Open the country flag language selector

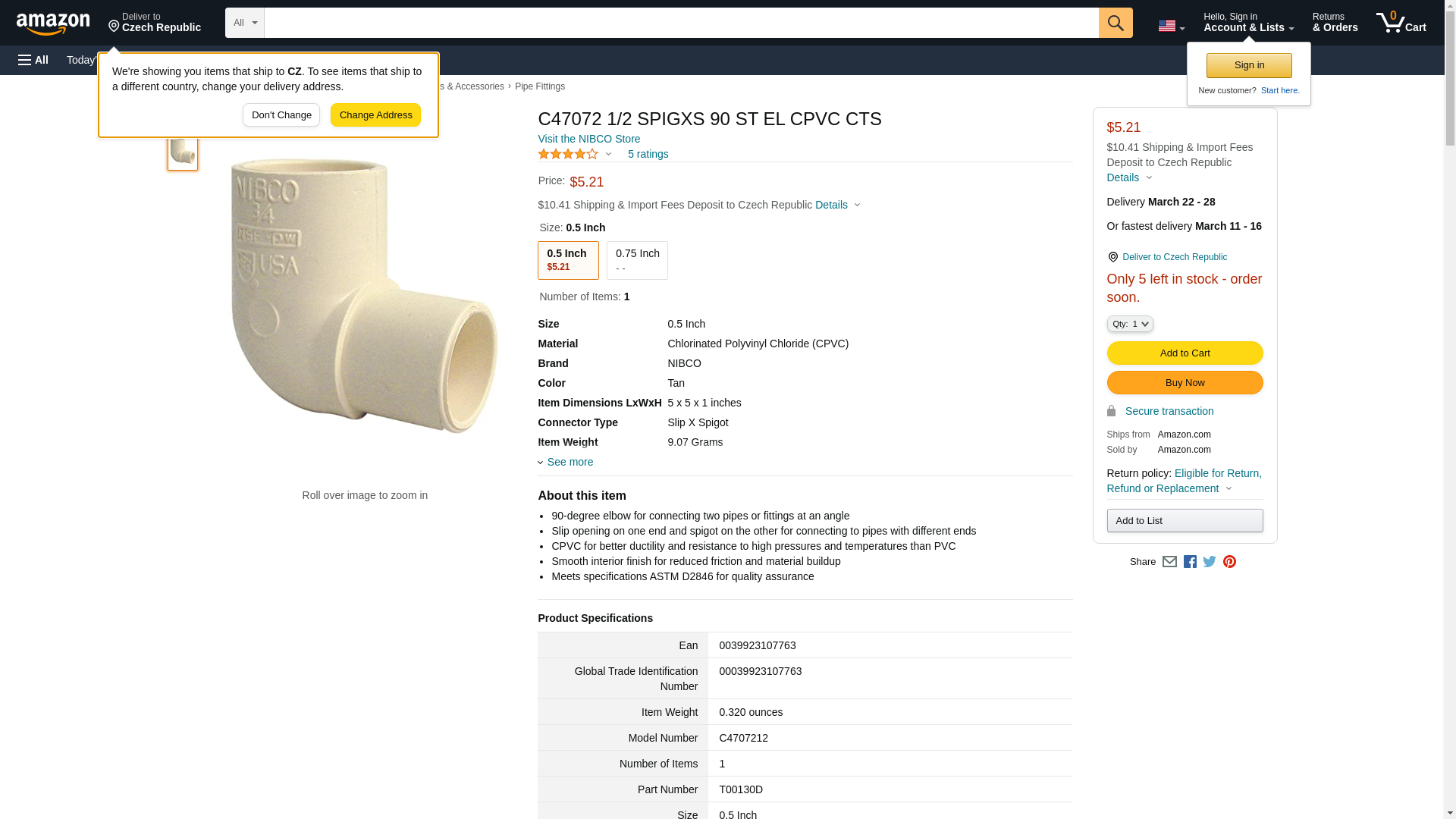tap(1171, 26)
